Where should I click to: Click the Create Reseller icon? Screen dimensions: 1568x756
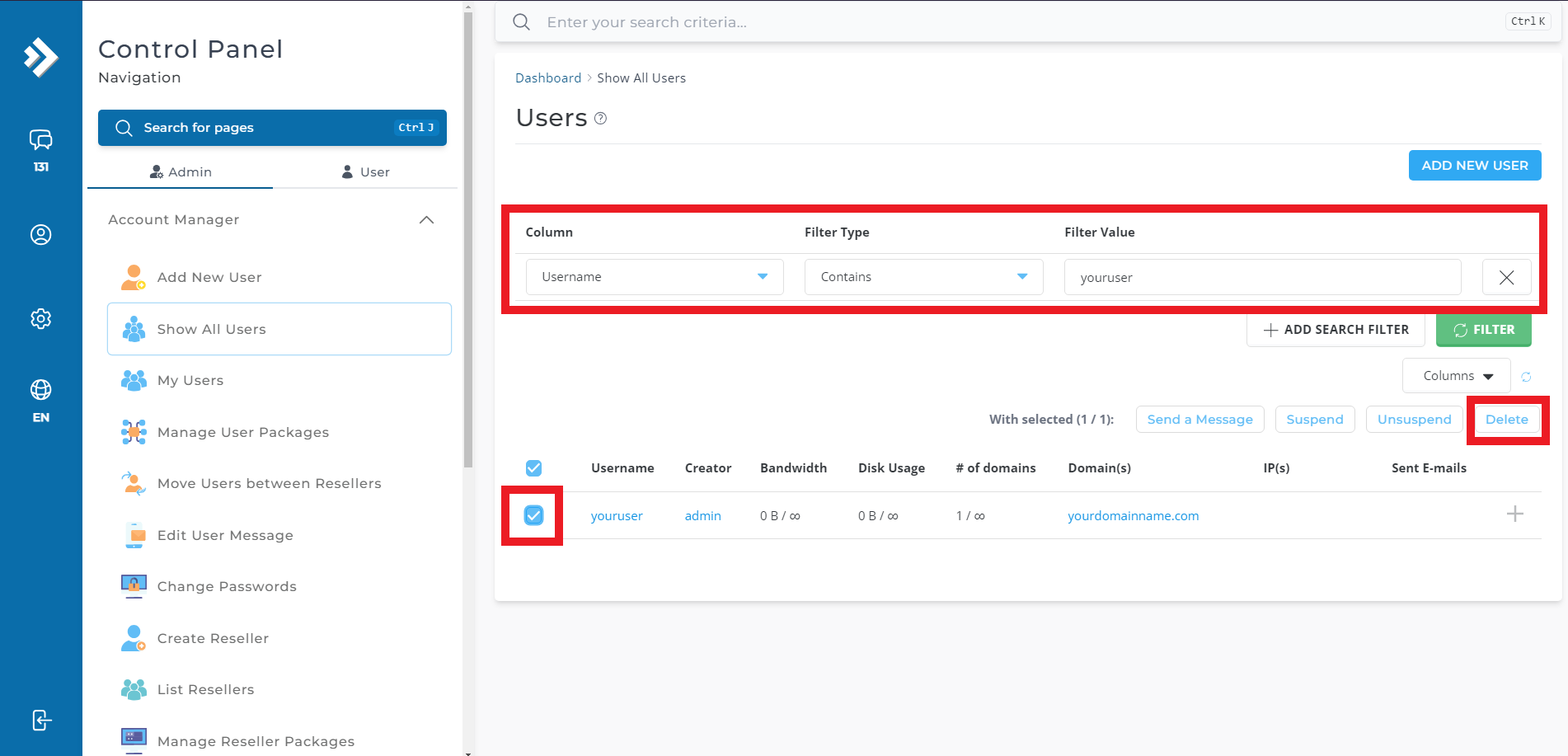133,638
